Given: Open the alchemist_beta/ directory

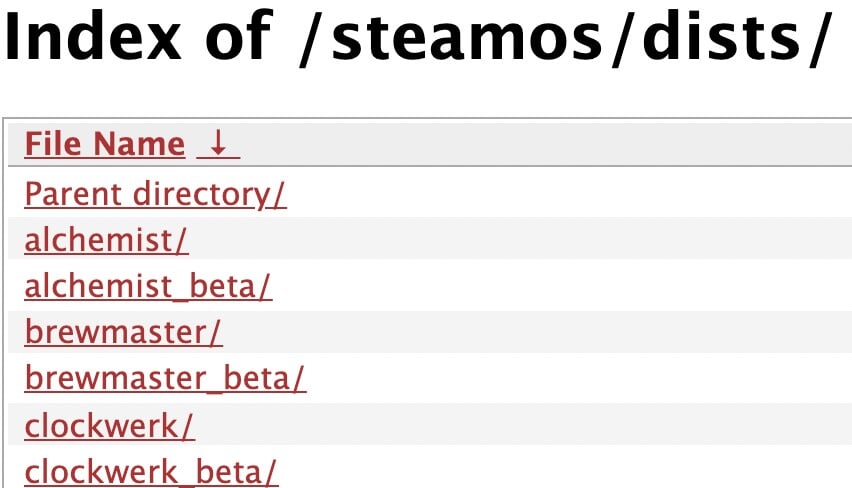Looking at the screenshot, I should [x=148, y=287].
